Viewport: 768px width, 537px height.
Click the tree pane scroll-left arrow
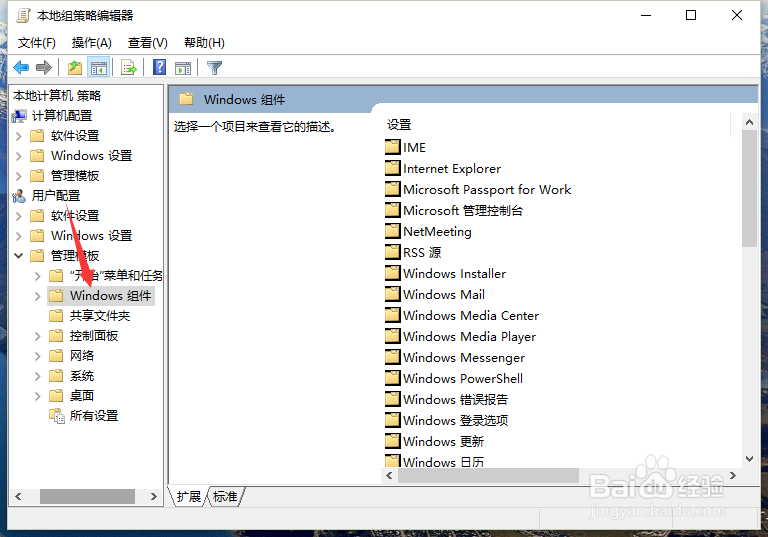(18, 496)
